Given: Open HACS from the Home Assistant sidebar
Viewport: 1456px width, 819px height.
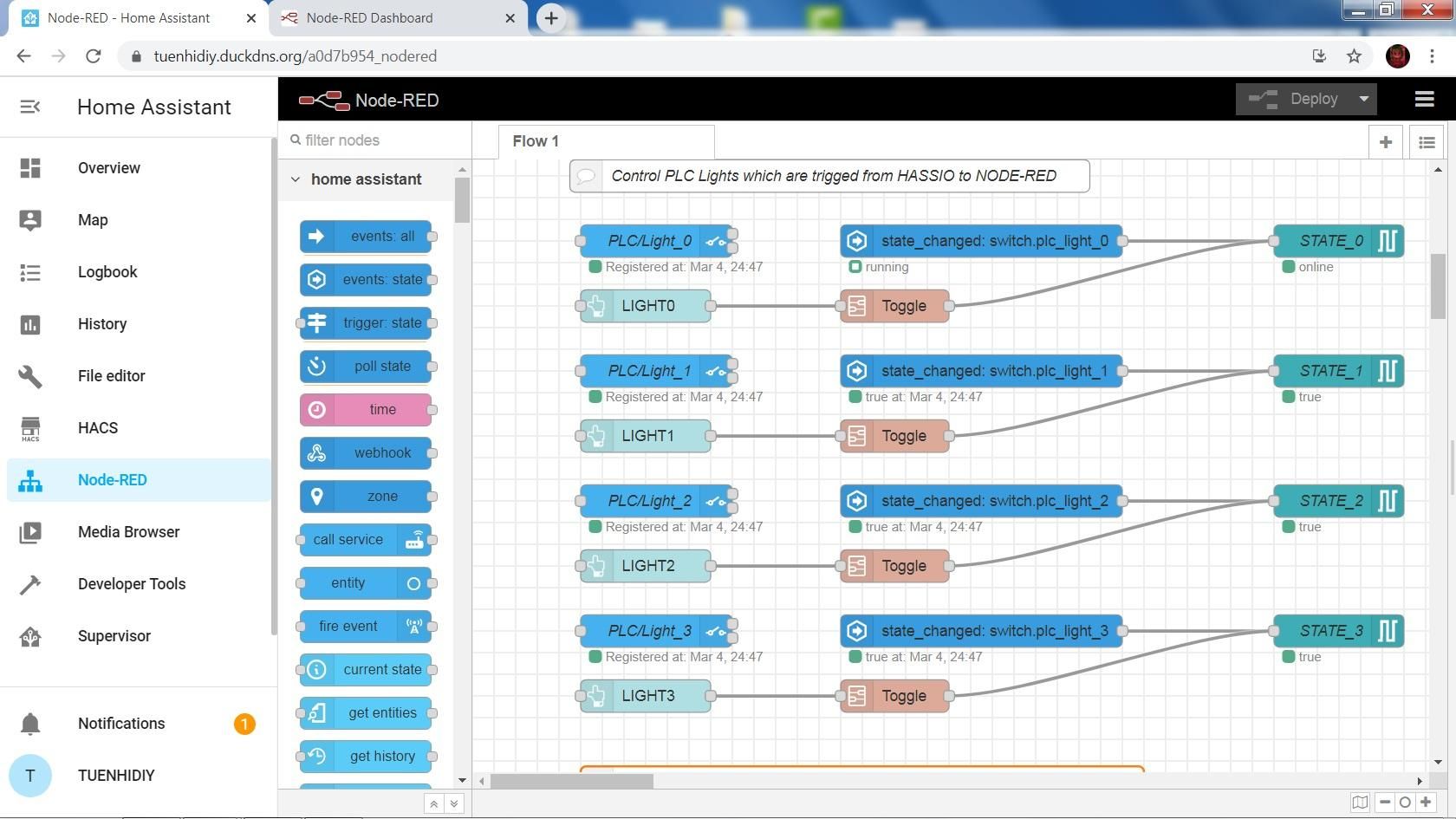Looking at the screenshot, I should click(x=97, y=428).
